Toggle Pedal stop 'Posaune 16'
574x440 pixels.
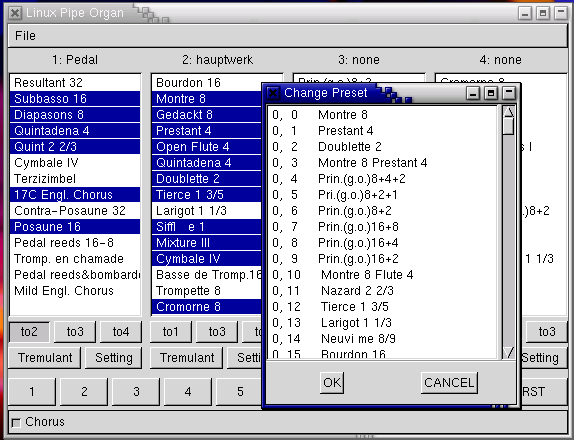pos(75,227)
